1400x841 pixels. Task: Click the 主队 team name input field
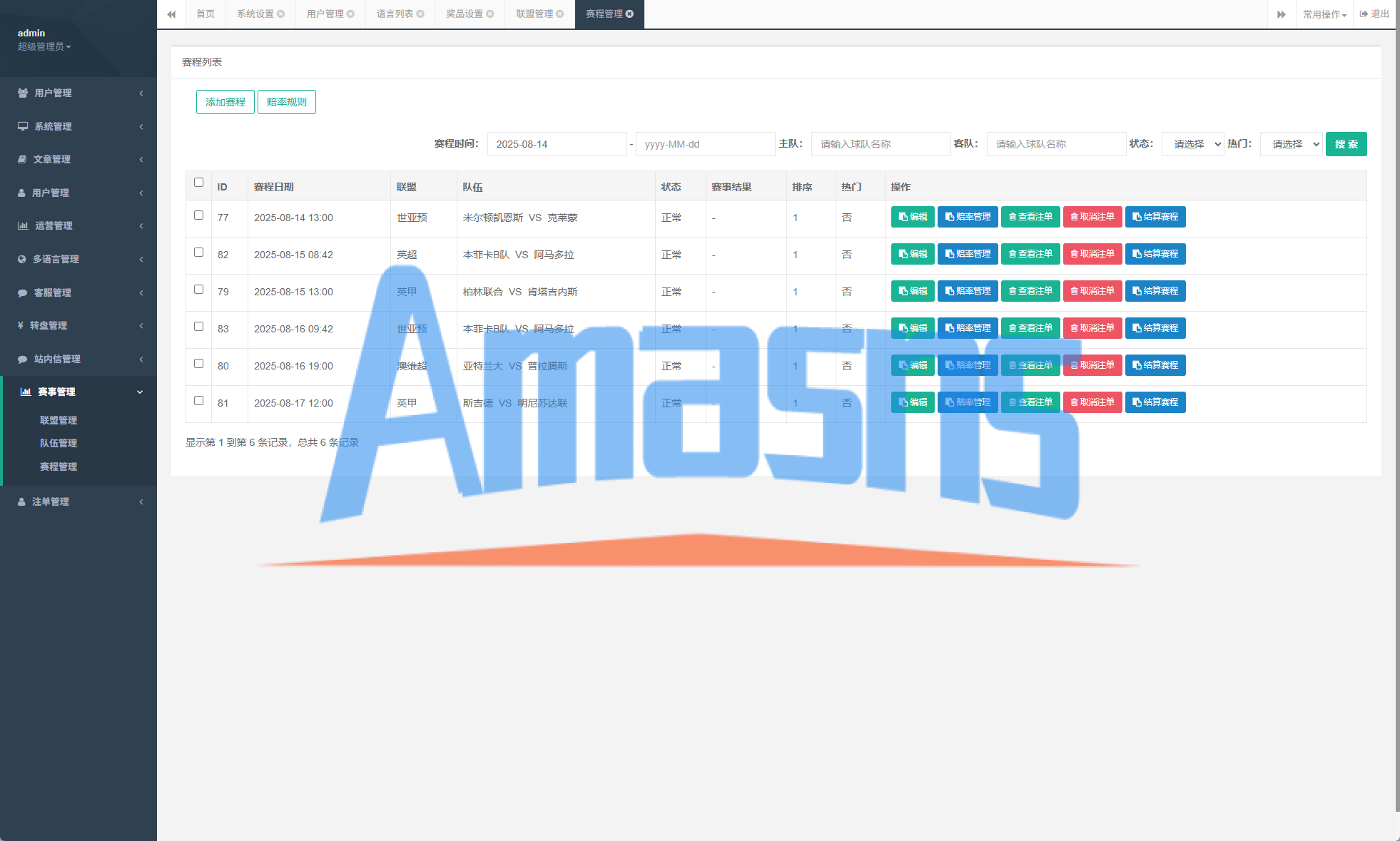pos(881,144)
